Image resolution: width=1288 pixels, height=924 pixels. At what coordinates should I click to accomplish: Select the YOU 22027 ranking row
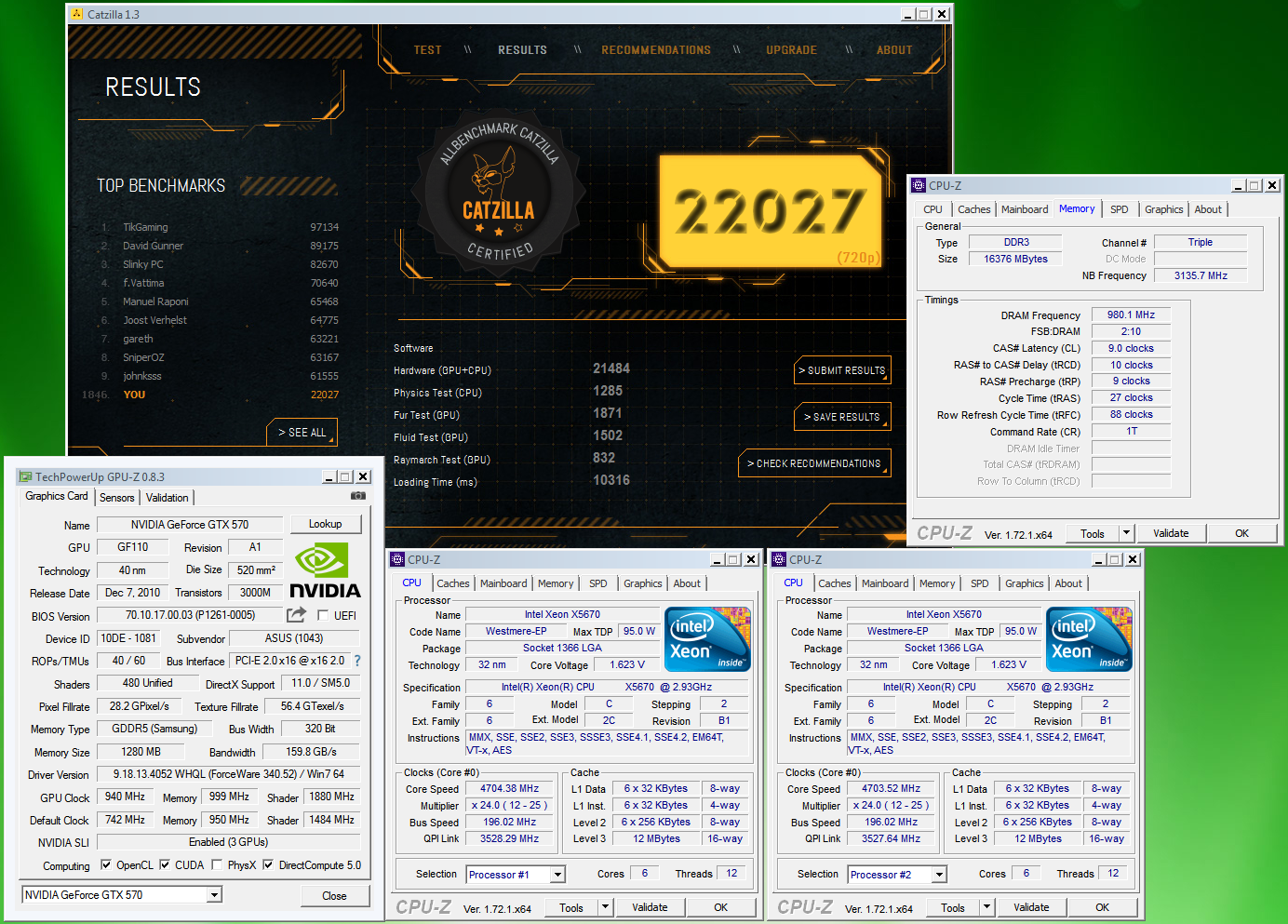(x=211, y=395)
